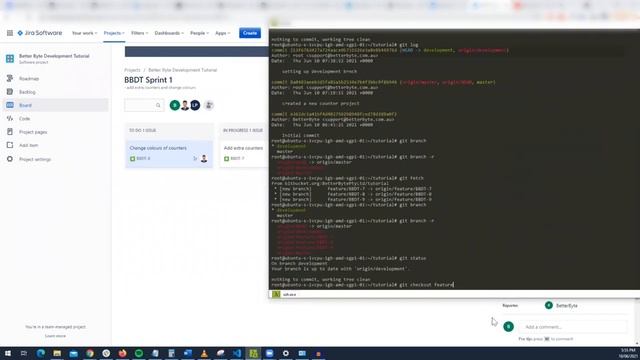Filter board by the photo avatar

[185, 105]
